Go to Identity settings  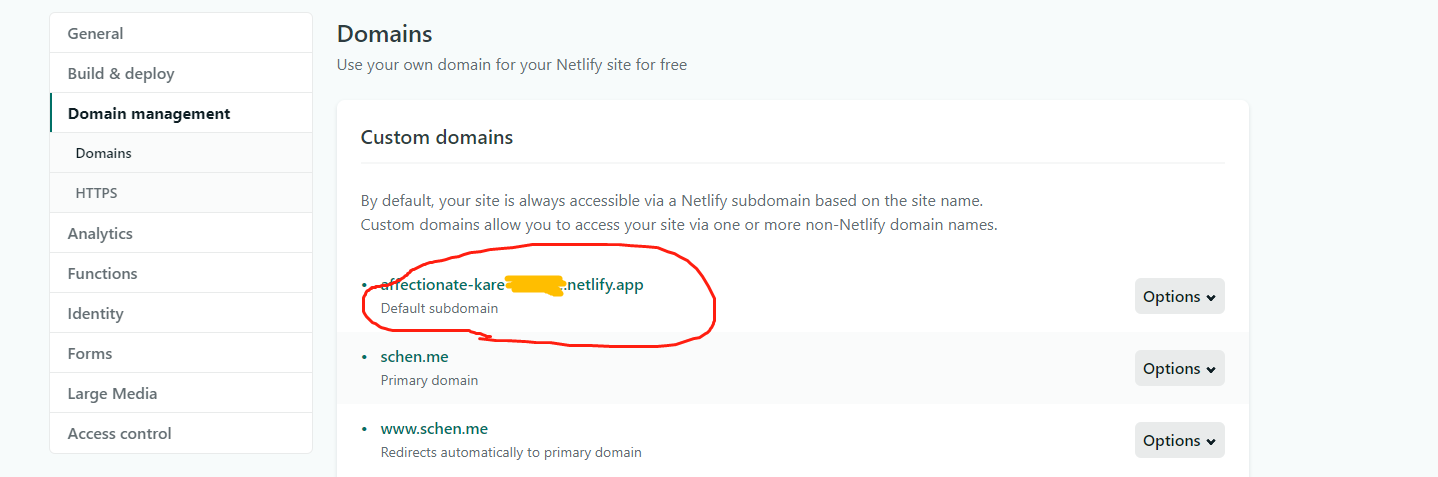[x=96, y=314]
